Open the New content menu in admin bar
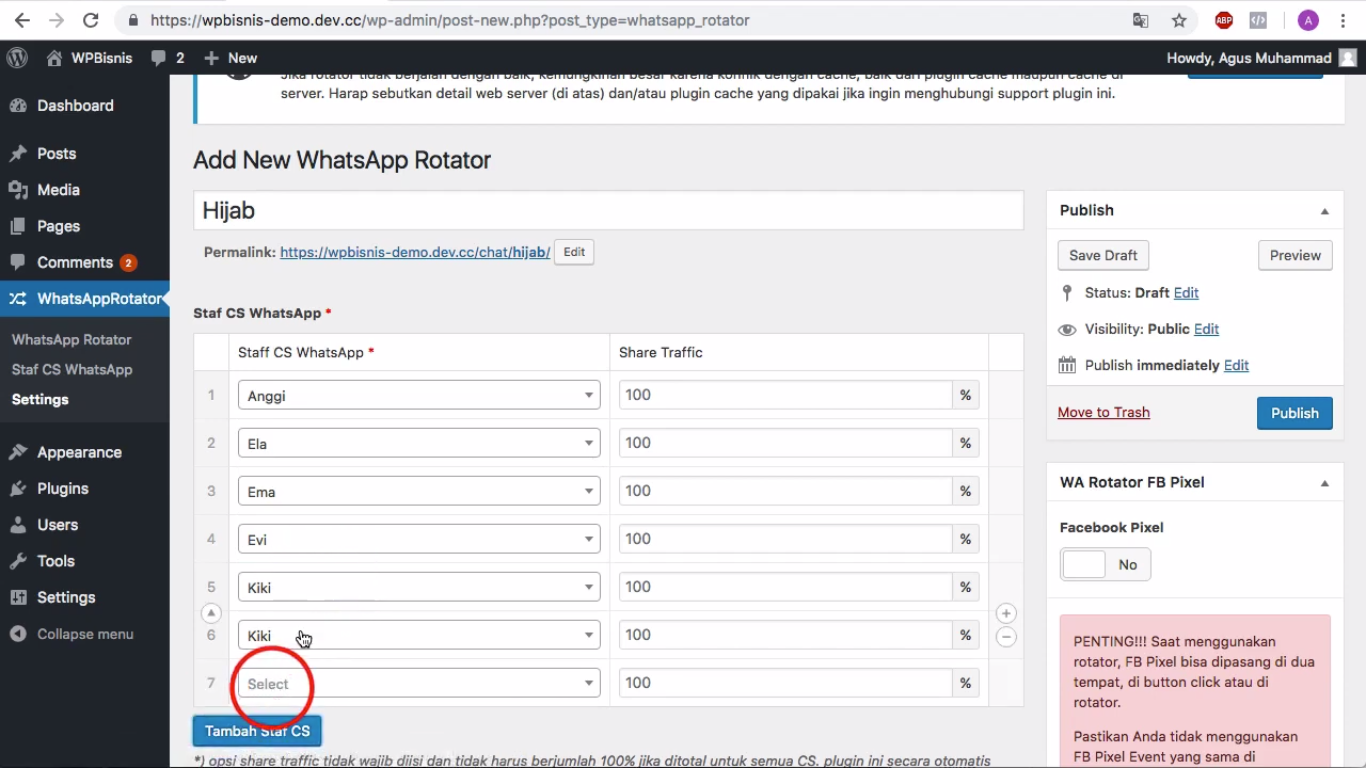1366x768 pixels. coord(231,58)
